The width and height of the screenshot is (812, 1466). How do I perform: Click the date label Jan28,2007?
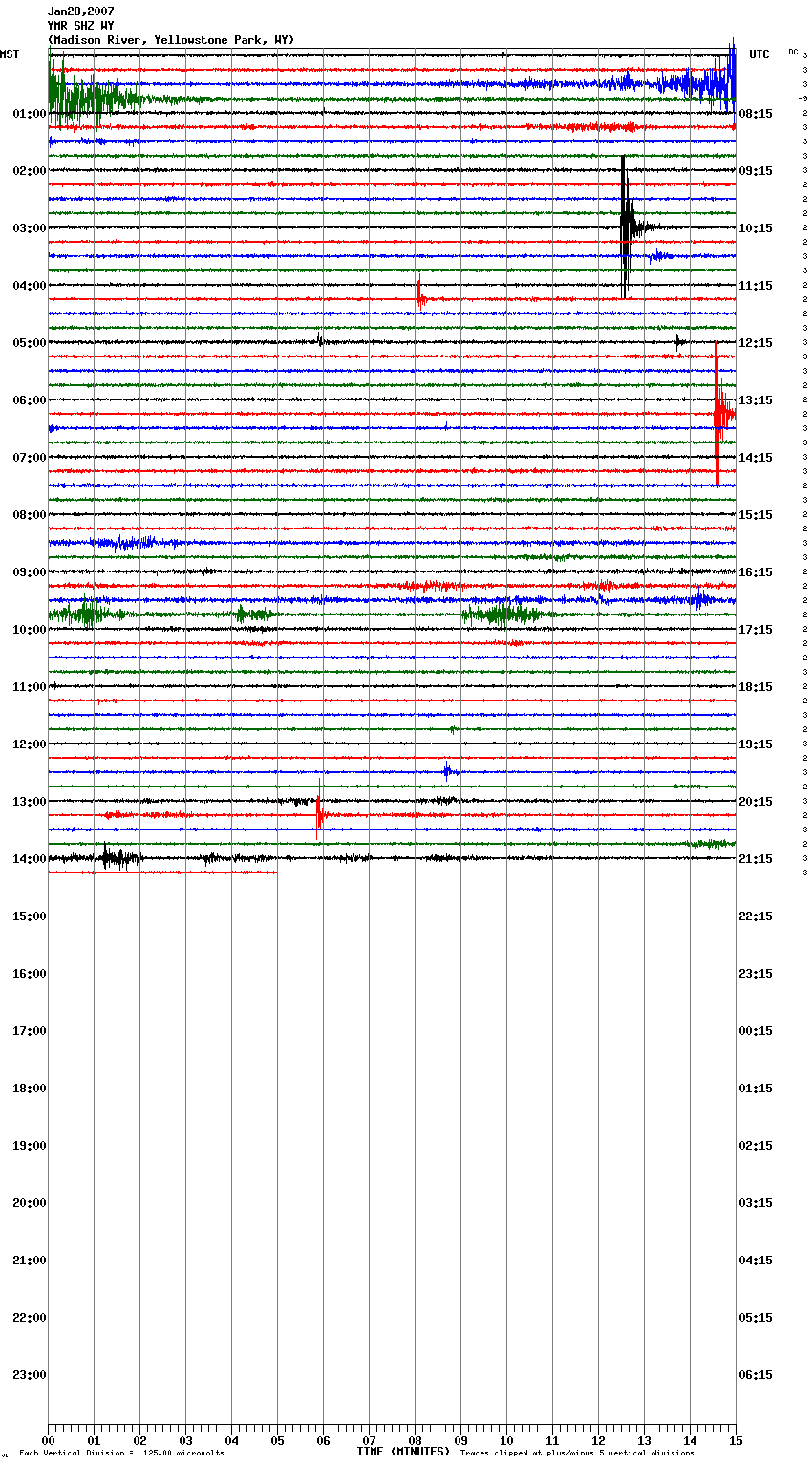80,11
